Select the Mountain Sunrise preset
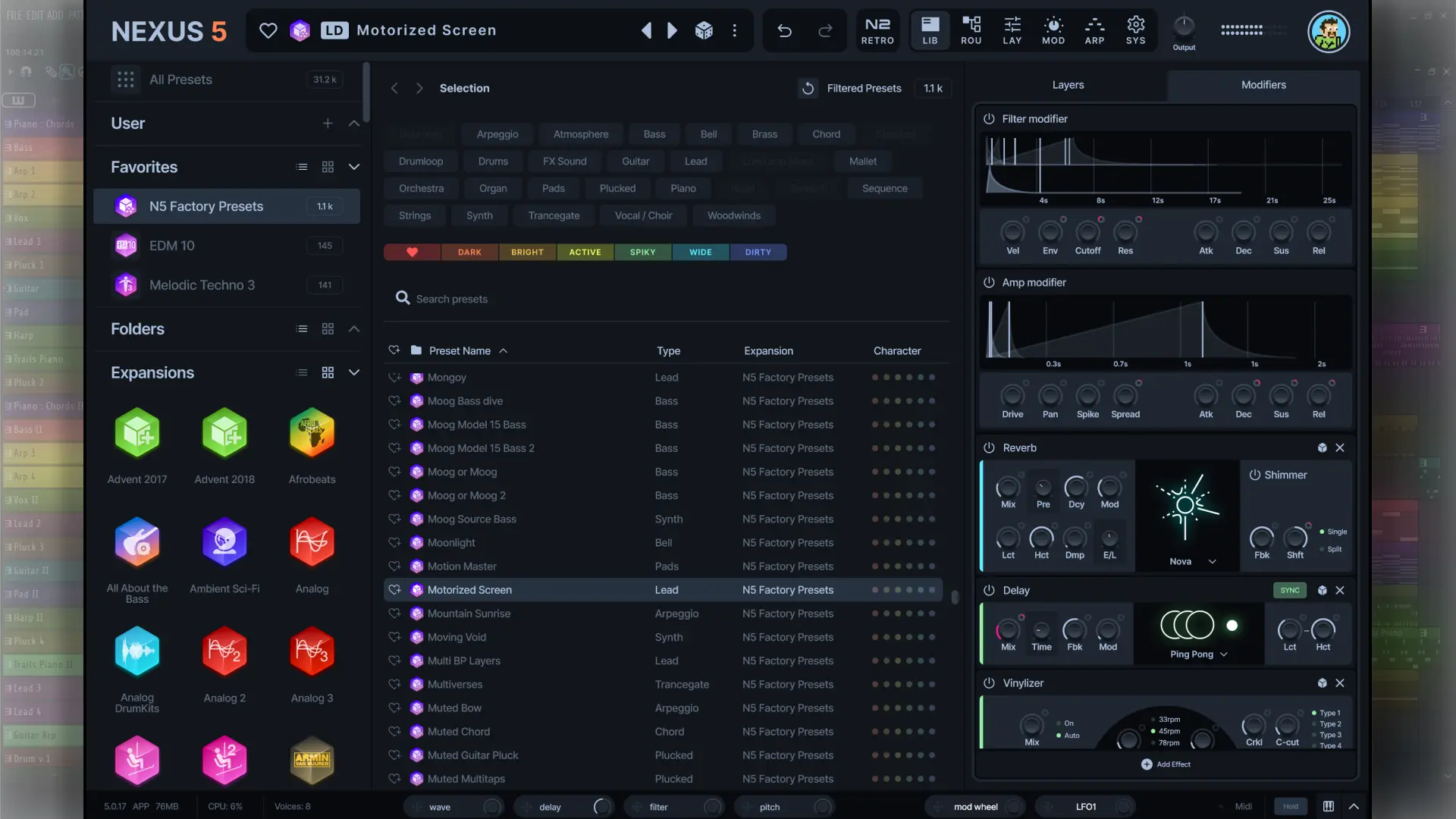This screenshot has height=819, width=1456. coord(663,613)
